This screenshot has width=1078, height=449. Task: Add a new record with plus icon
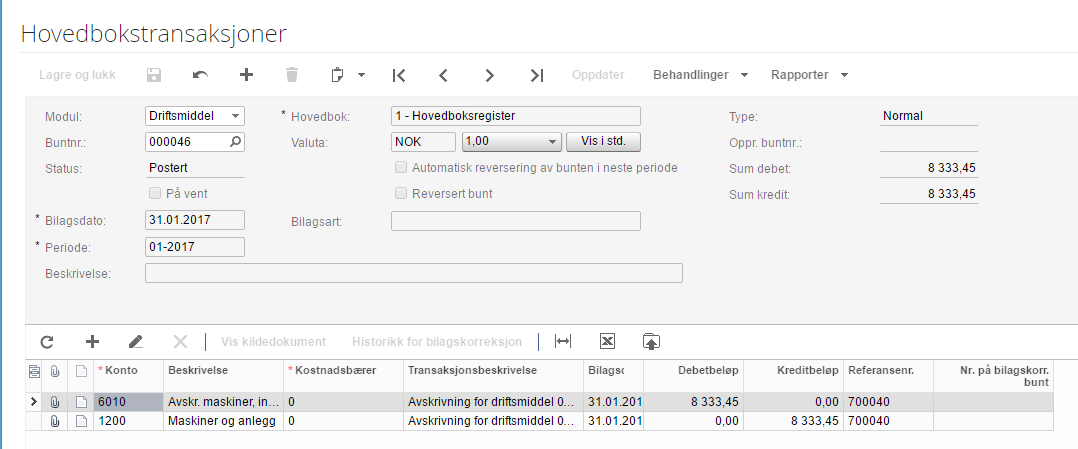pyautogui.click(x=246, y=75)
